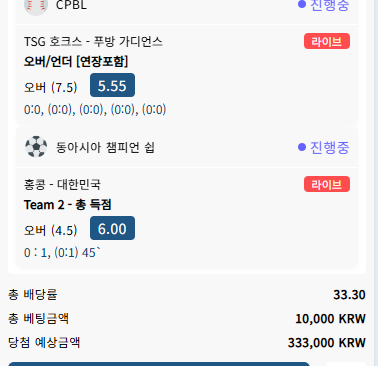
Task: Click the soccer ball icon
Action: coord(36,146)
